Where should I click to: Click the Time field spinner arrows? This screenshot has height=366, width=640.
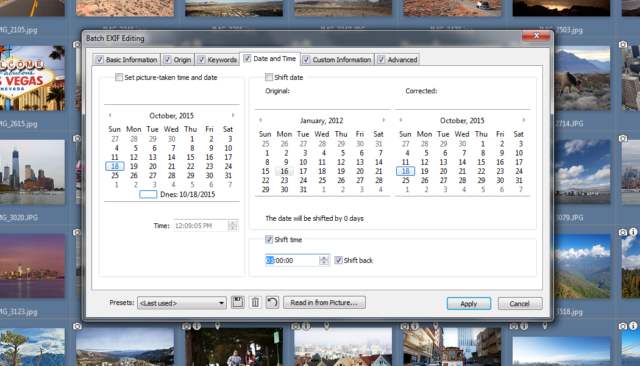coord(233,226)
